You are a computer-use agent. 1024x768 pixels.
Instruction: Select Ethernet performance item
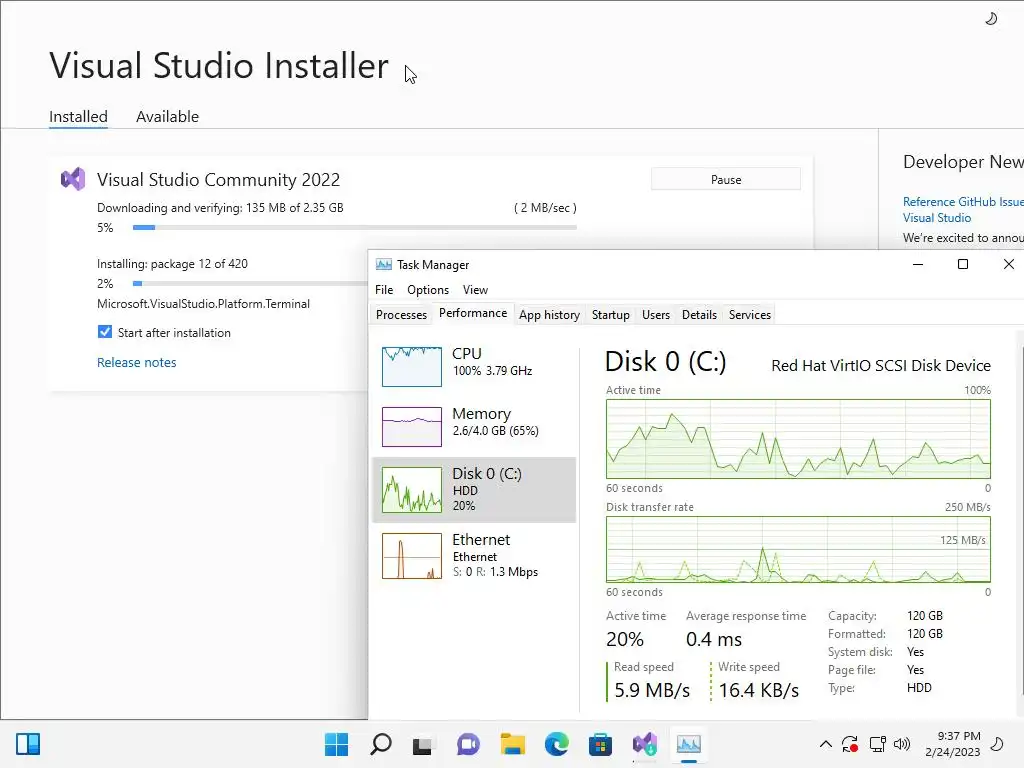coord(474,556)
